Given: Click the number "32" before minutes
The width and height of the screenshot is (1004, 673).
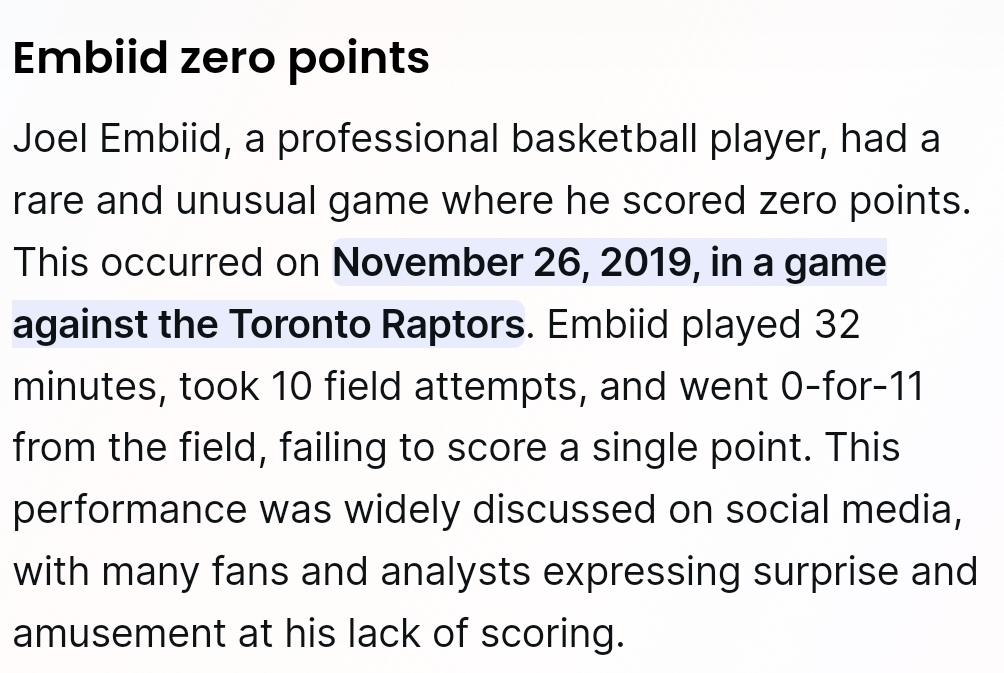Looking at the screenshot, I should [837, 325].
